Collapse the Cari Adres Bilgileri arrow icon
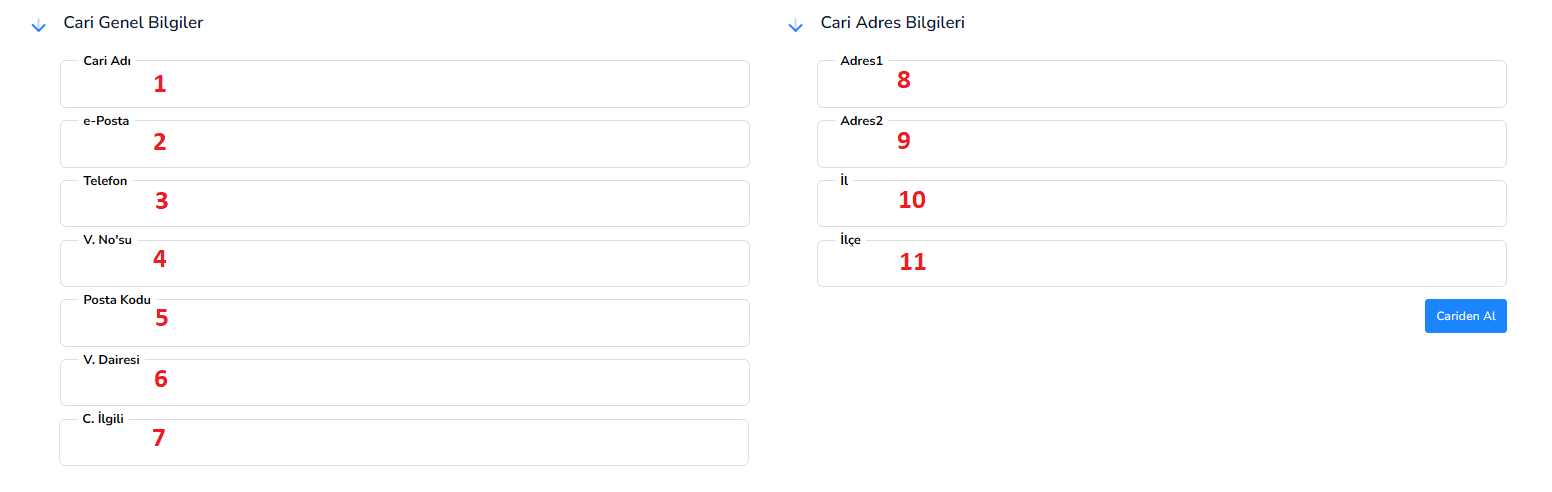 pos(796,25)
